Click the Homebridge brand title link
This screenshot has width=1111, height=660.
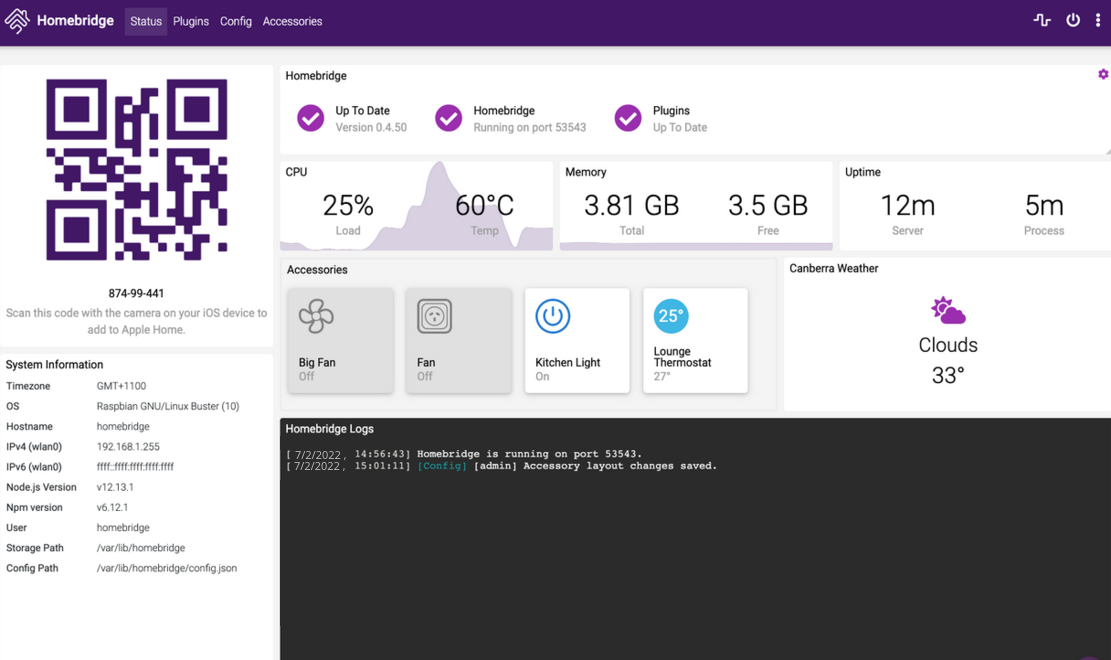[x=75, y=21]
